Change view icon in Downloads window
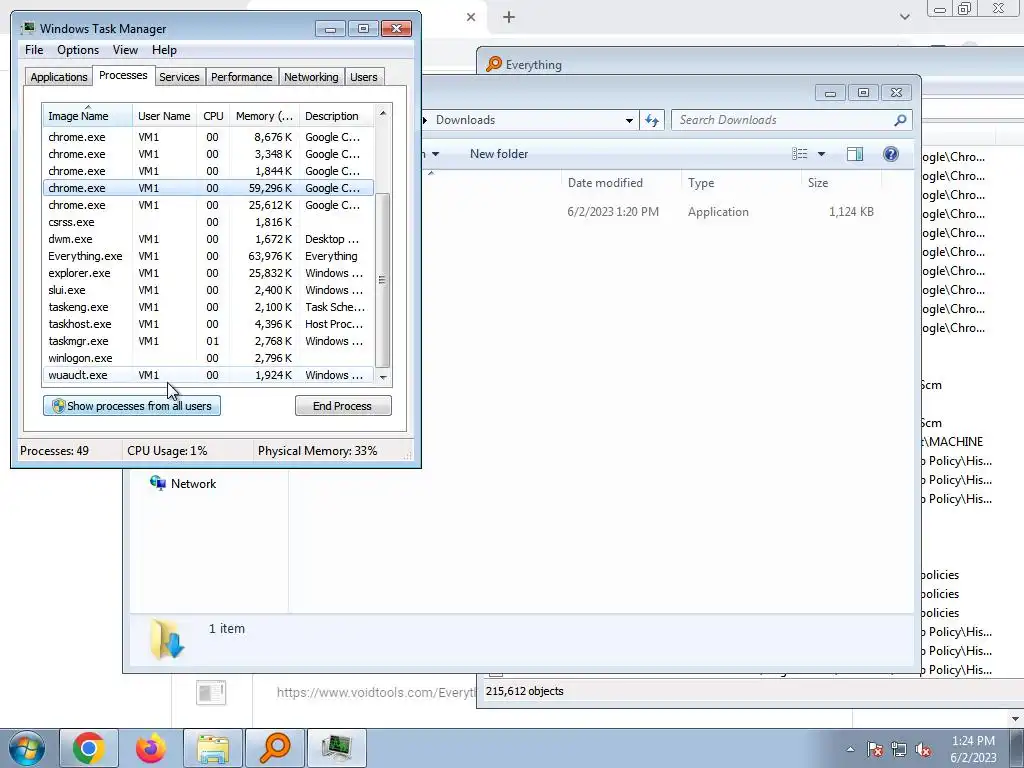This screenshot has height=768, width=1024. [800, 154]
